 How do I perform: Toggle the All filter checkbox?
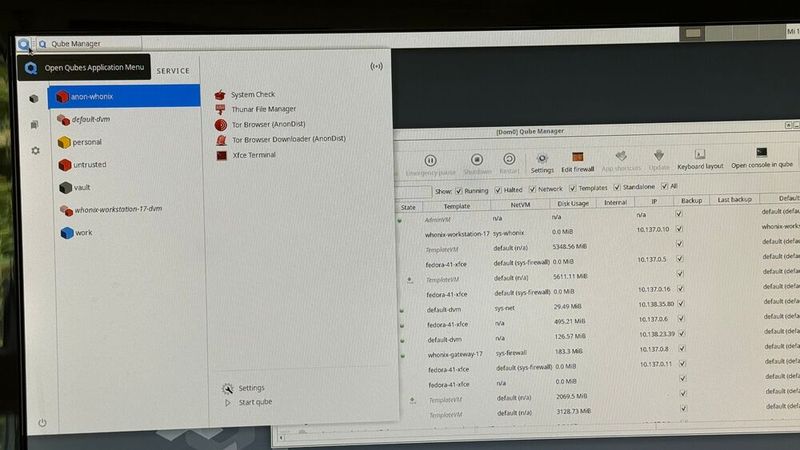click(x=664, y=186)
